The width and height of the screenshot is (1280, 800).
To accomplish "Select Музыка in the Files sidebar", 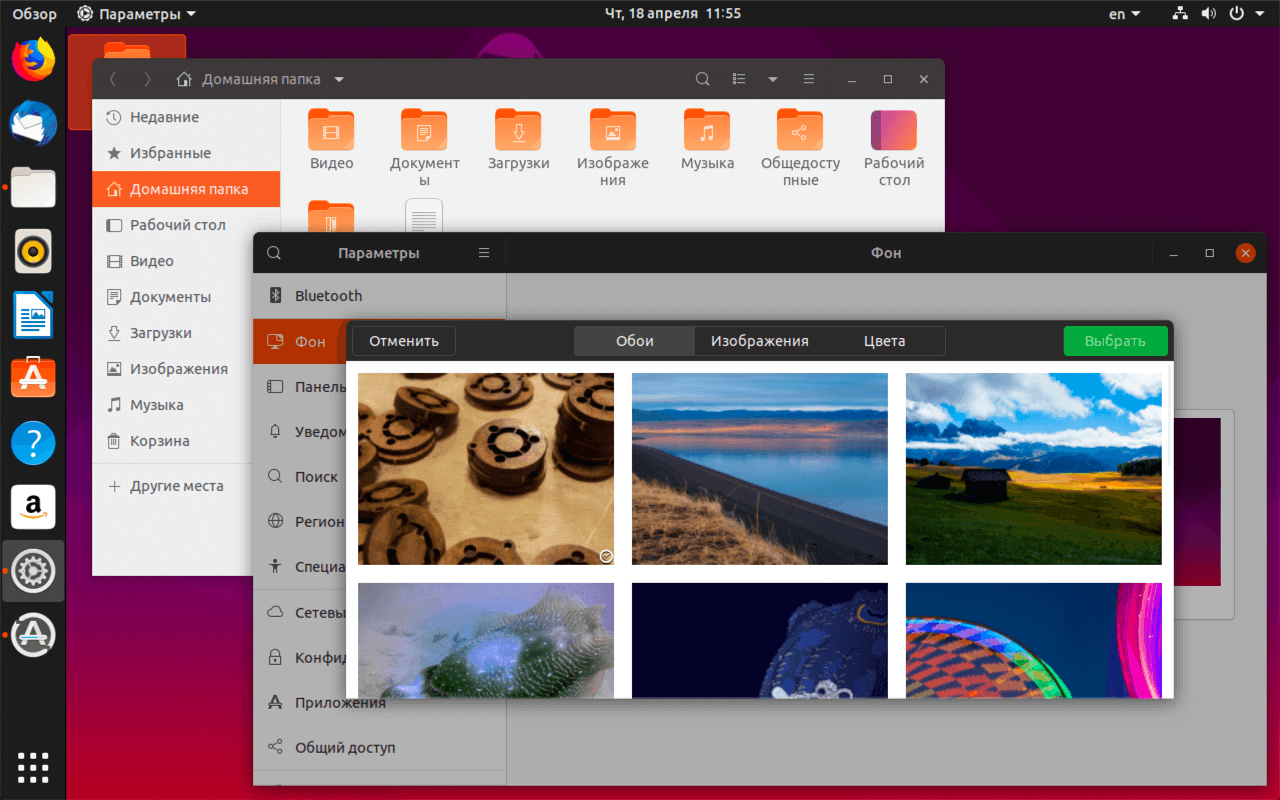I will [172, 405].
